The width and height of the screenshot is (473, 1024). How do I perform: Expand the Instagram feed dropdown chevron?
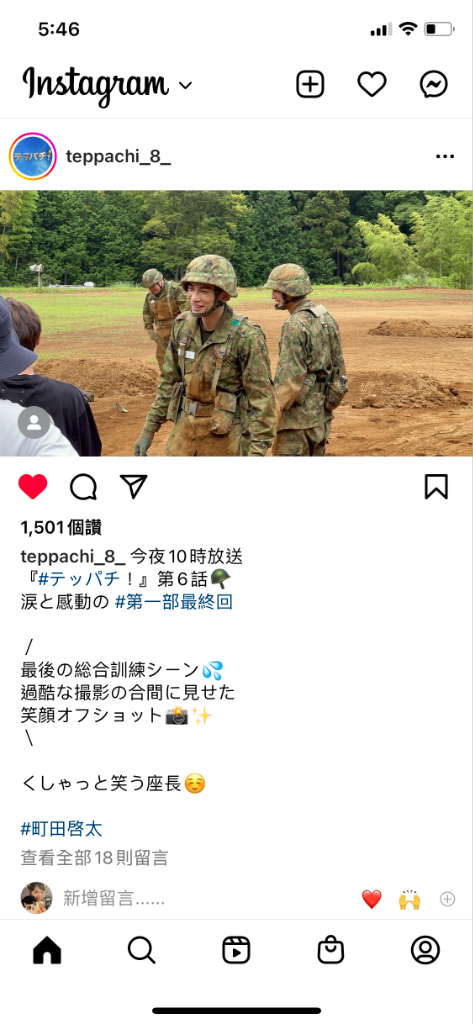pyautogui.click(x=186, y=86)
